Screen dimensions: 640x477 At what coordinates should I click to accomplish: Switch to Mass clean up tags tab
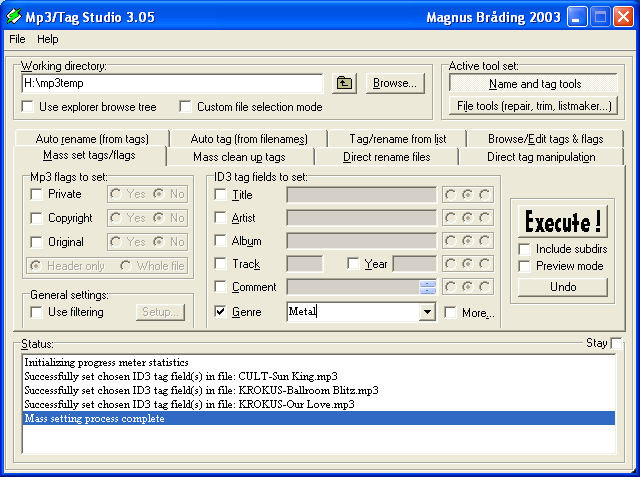240,157
